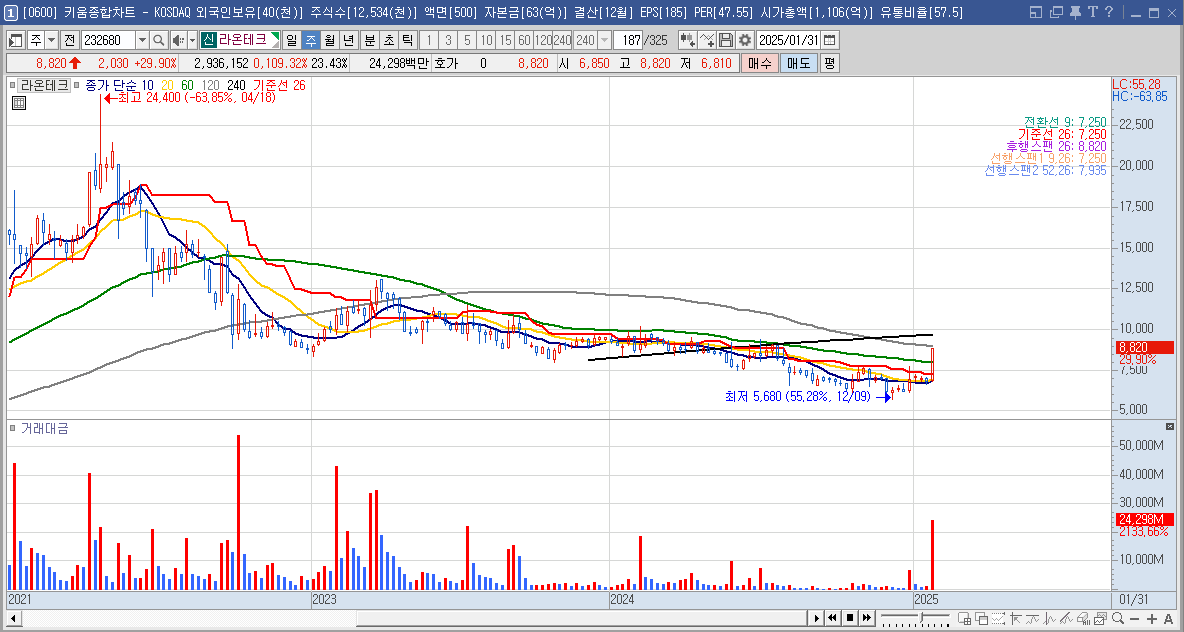Viewport: 1184px width, 632px height.
Task: Click the add indicator line icon
Action: click(x=707, y=40)
